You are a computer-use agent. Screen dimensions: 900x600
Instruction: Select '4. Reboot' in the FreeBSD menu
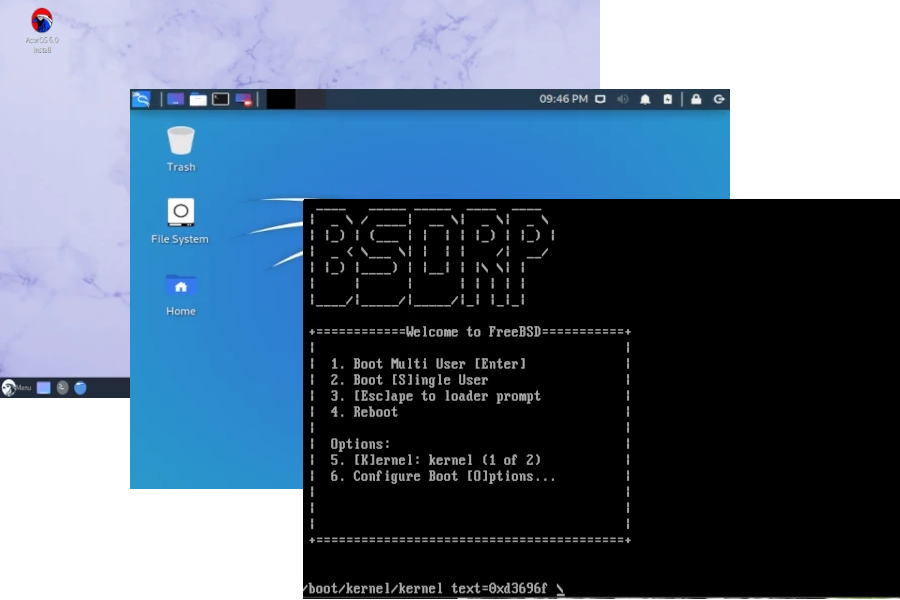364,412
